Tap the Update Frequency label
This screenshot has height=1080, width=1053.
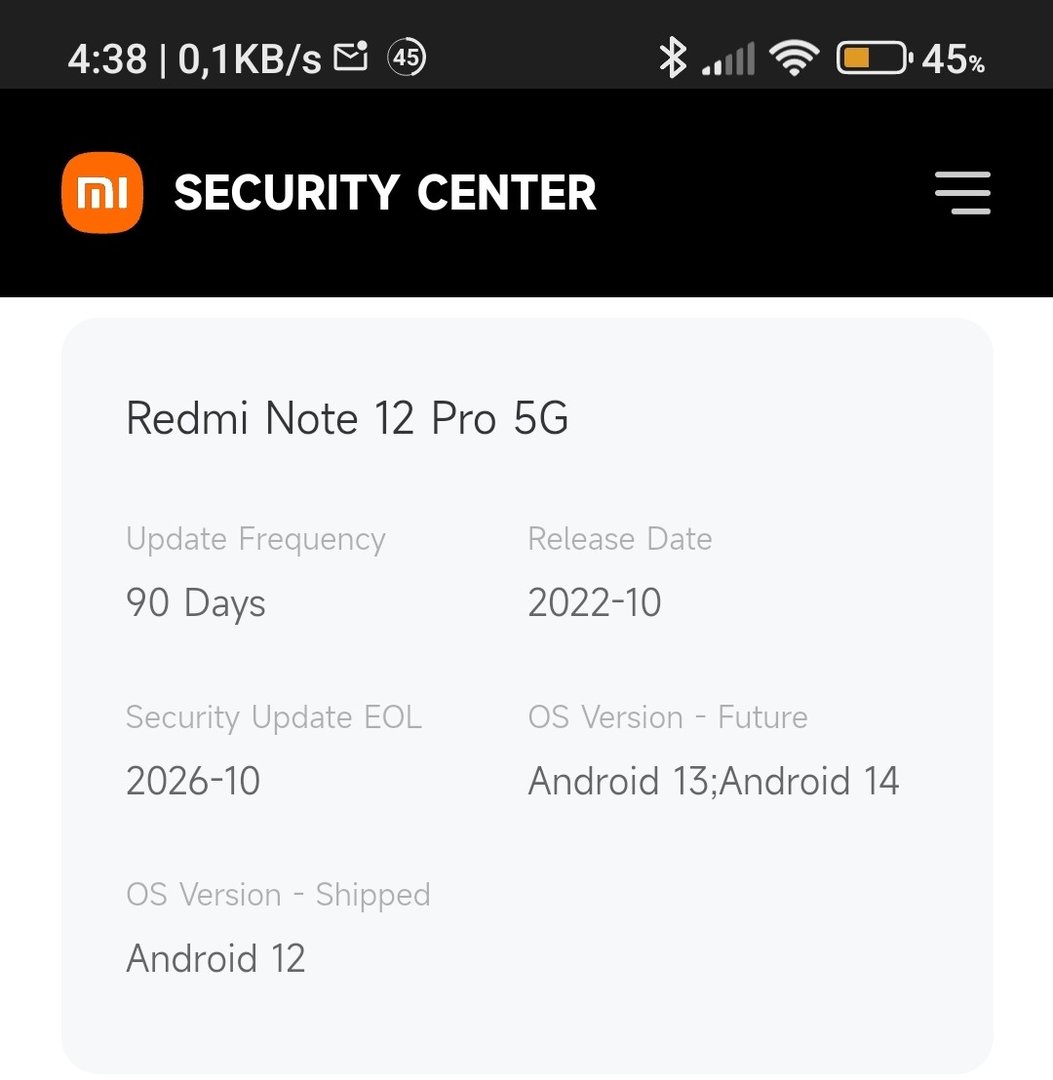click(x=255, y=539)
